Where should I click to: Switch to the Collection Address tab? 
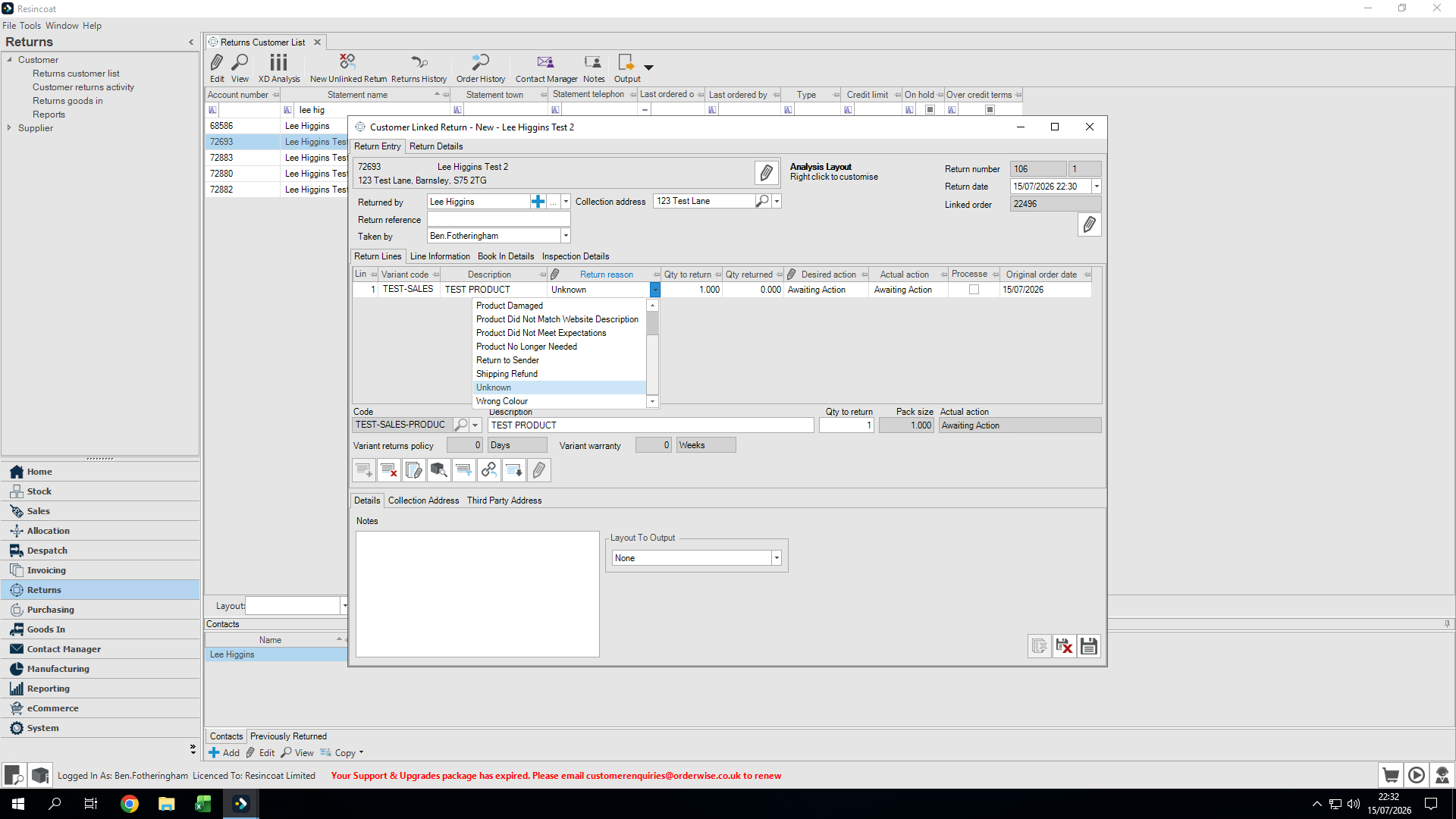[x=423, y=500]
